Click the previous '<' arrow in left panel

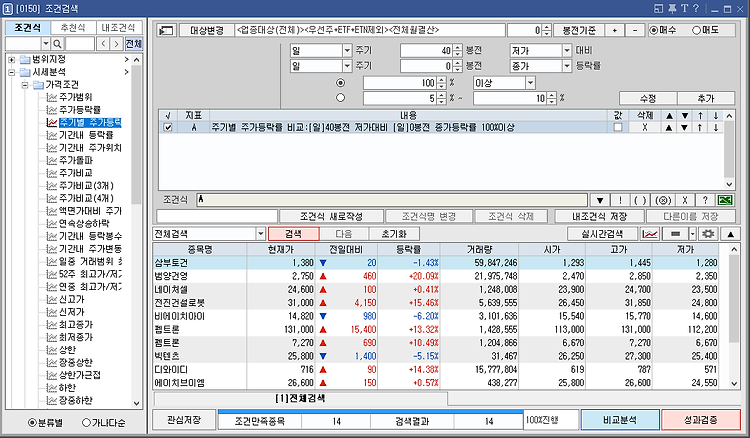pyautogui.click(x=103, y=44)
